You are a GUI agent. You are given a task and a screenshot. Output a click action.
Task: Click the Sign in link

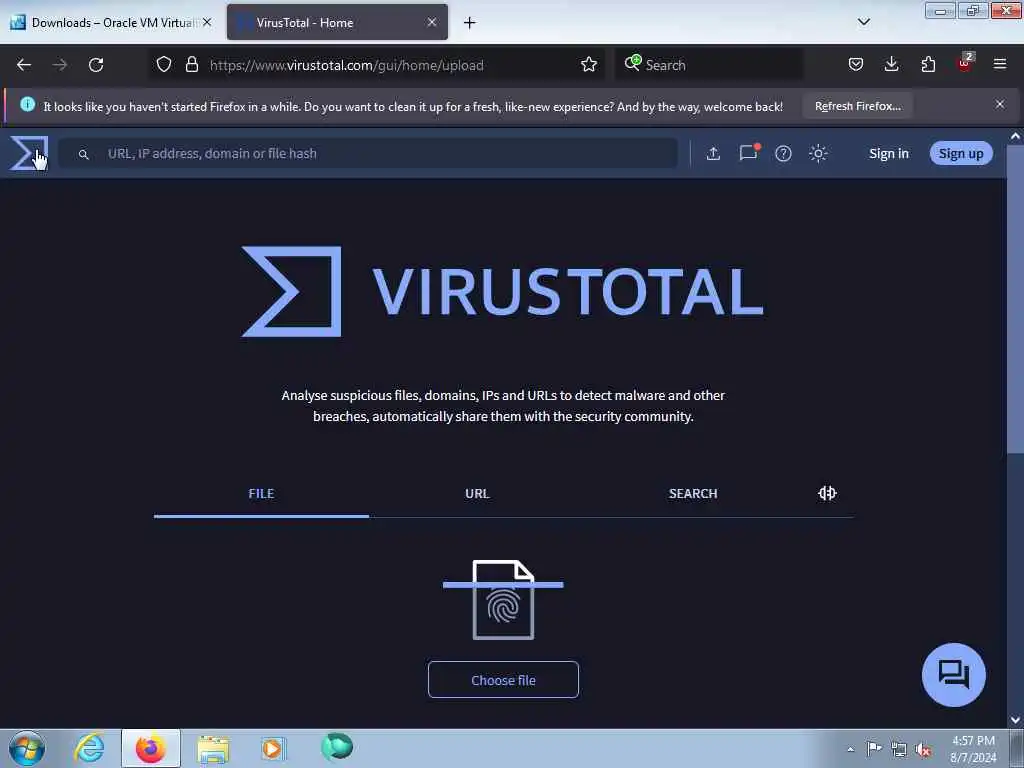[888, 153]
